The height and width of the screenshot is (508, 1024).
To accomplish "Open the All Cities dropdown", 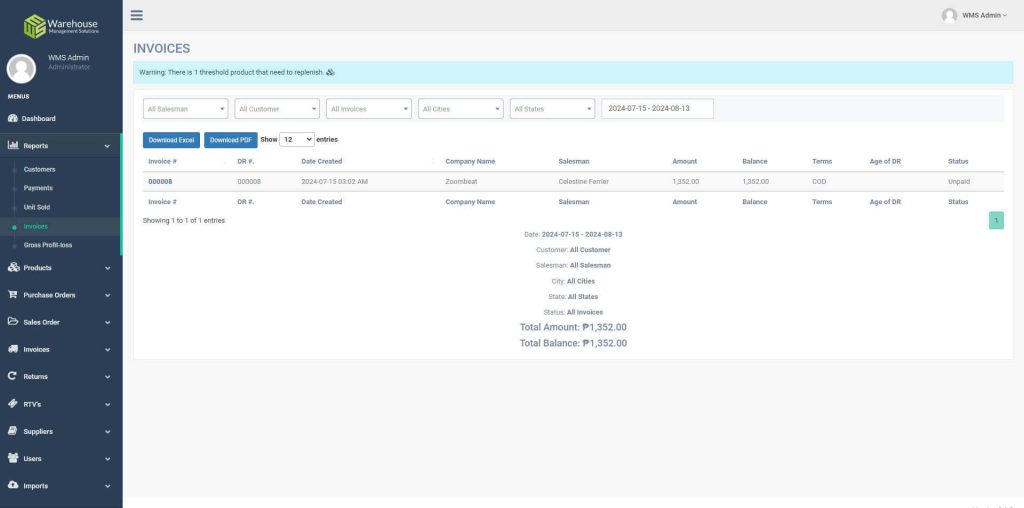I will click(460, 108).
